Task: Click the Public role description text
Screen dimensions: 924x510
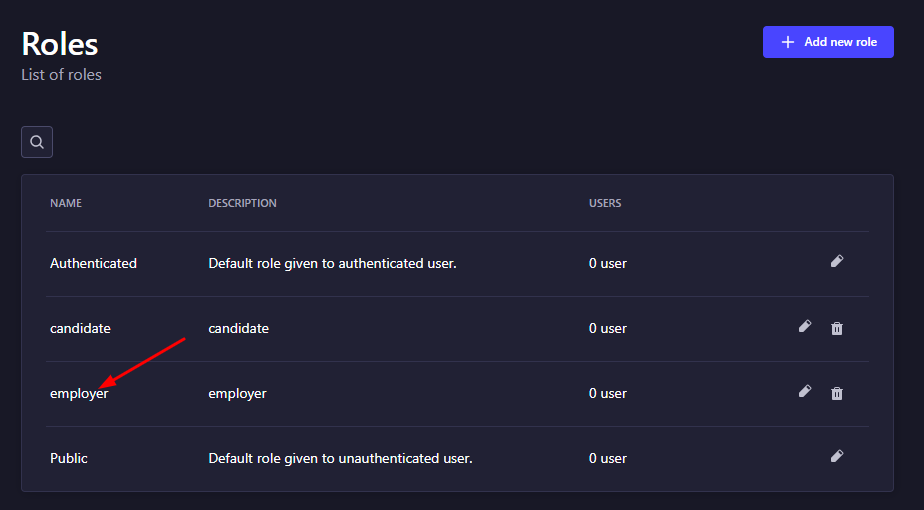Action: [341, 458]
